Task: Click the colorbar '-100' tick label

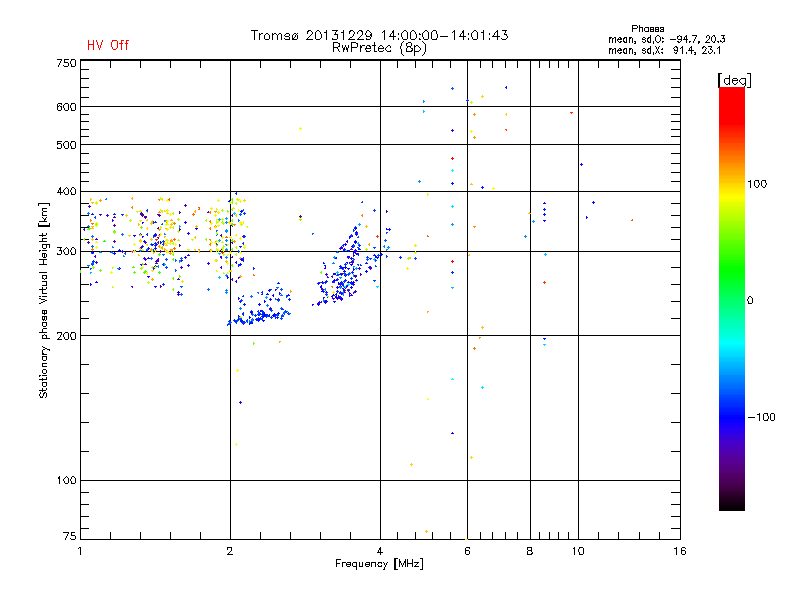Action: [x=762, y=417]
